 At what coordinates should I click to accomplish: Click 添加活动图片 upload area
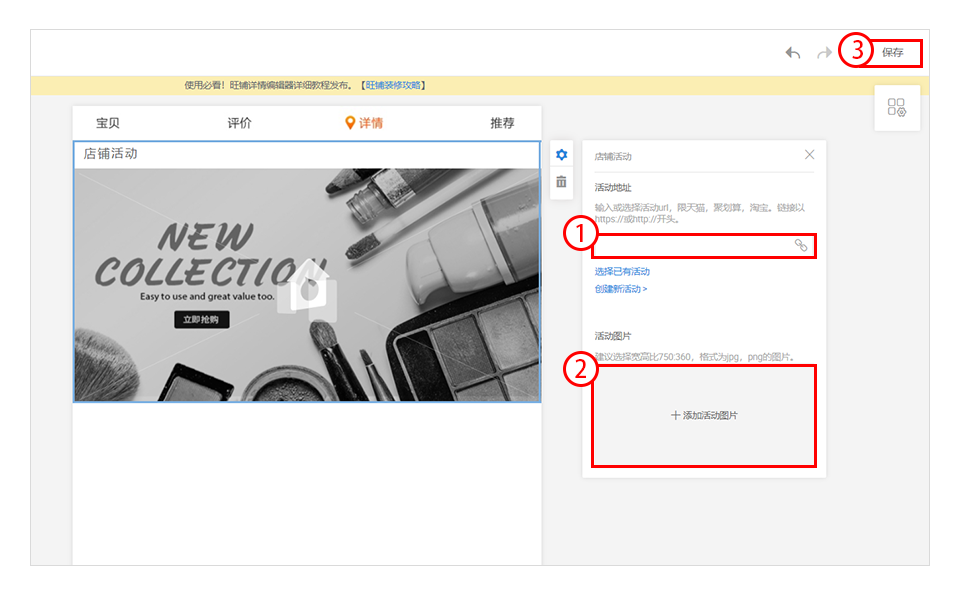point(704,415)
